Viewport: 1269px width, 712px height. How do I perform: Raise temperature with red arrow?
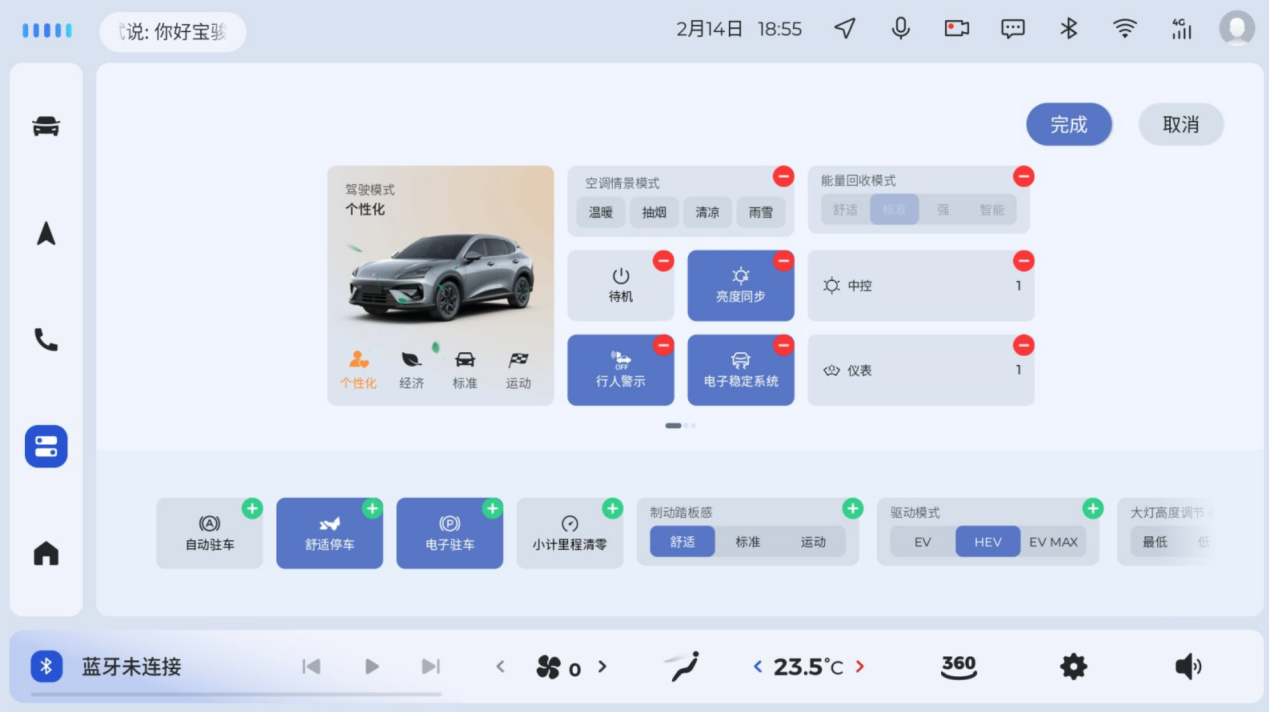[x=860, y=667]
